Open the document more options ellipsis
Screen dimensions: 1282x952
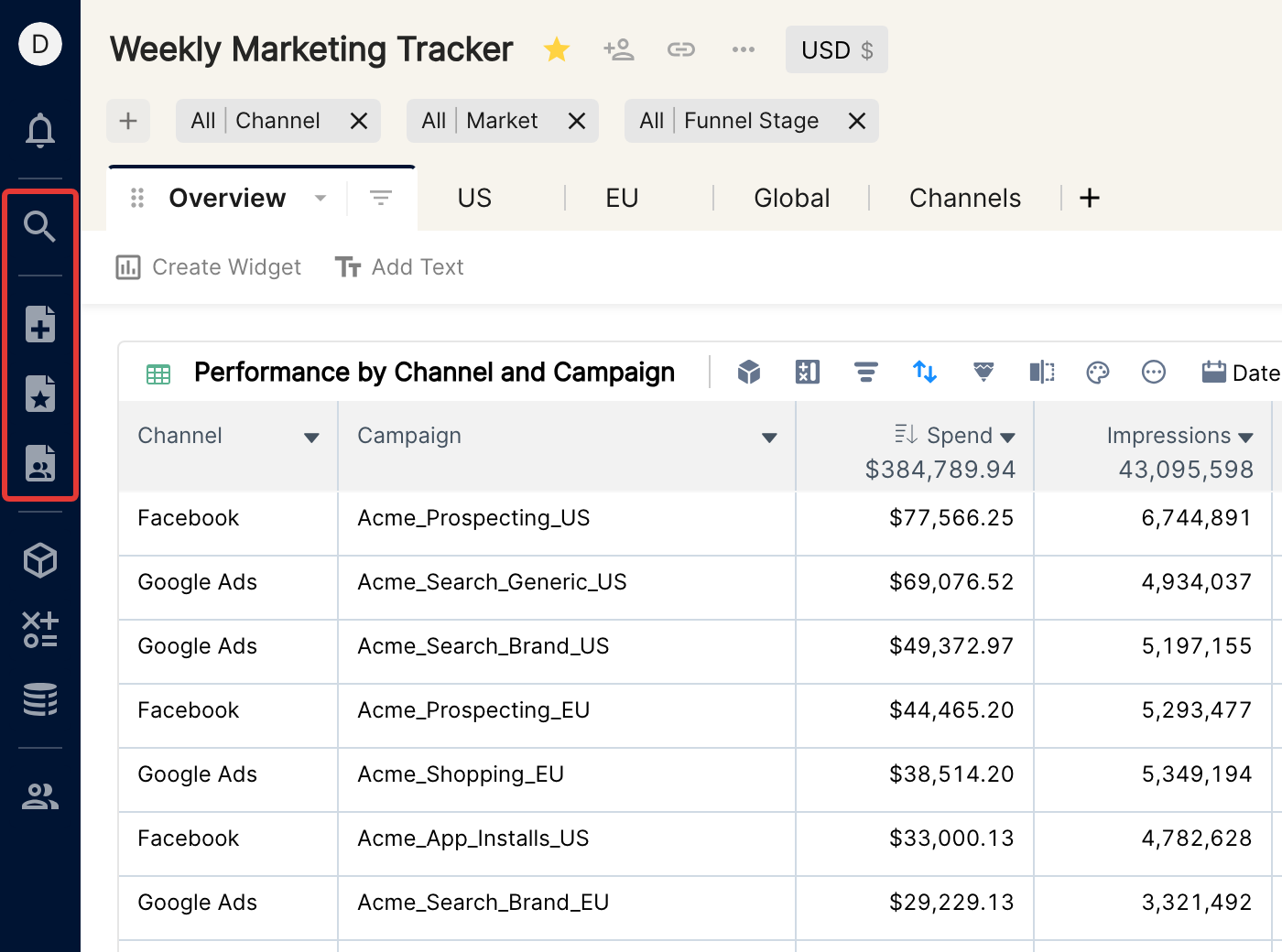click(744, 49)
